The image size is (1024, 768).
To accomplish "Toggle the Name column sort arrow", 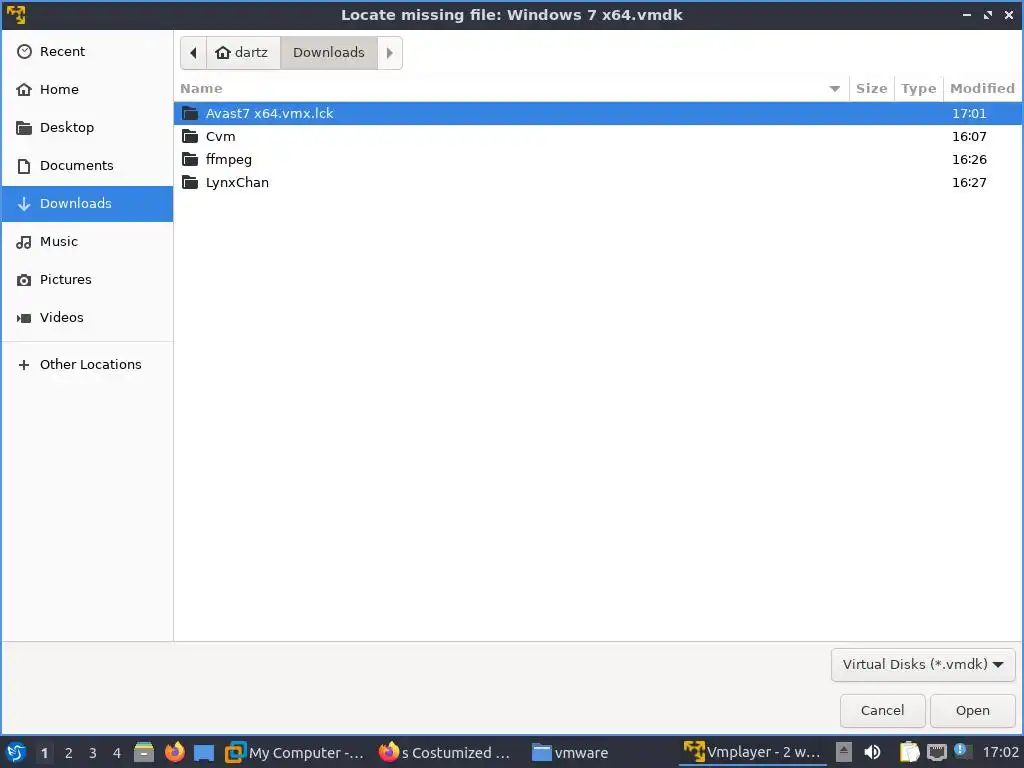I will tap(835, 89).
